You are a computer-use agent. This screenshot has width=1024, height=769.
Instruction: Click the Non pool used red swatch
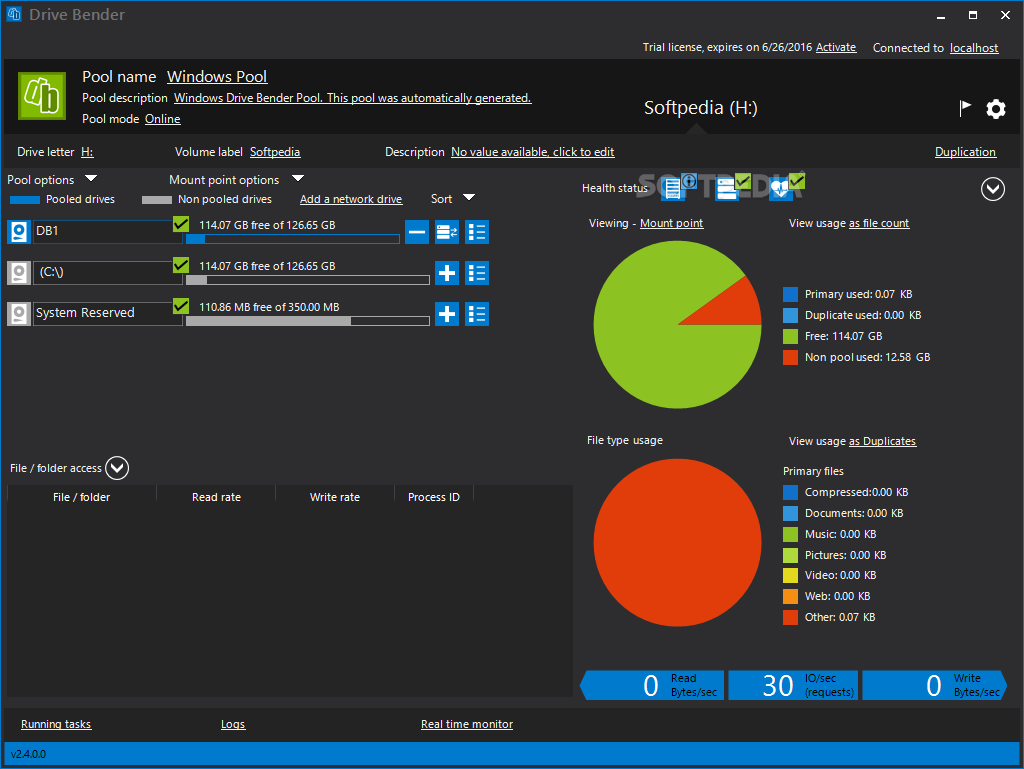pyautogui.click(x=790, y=357)
